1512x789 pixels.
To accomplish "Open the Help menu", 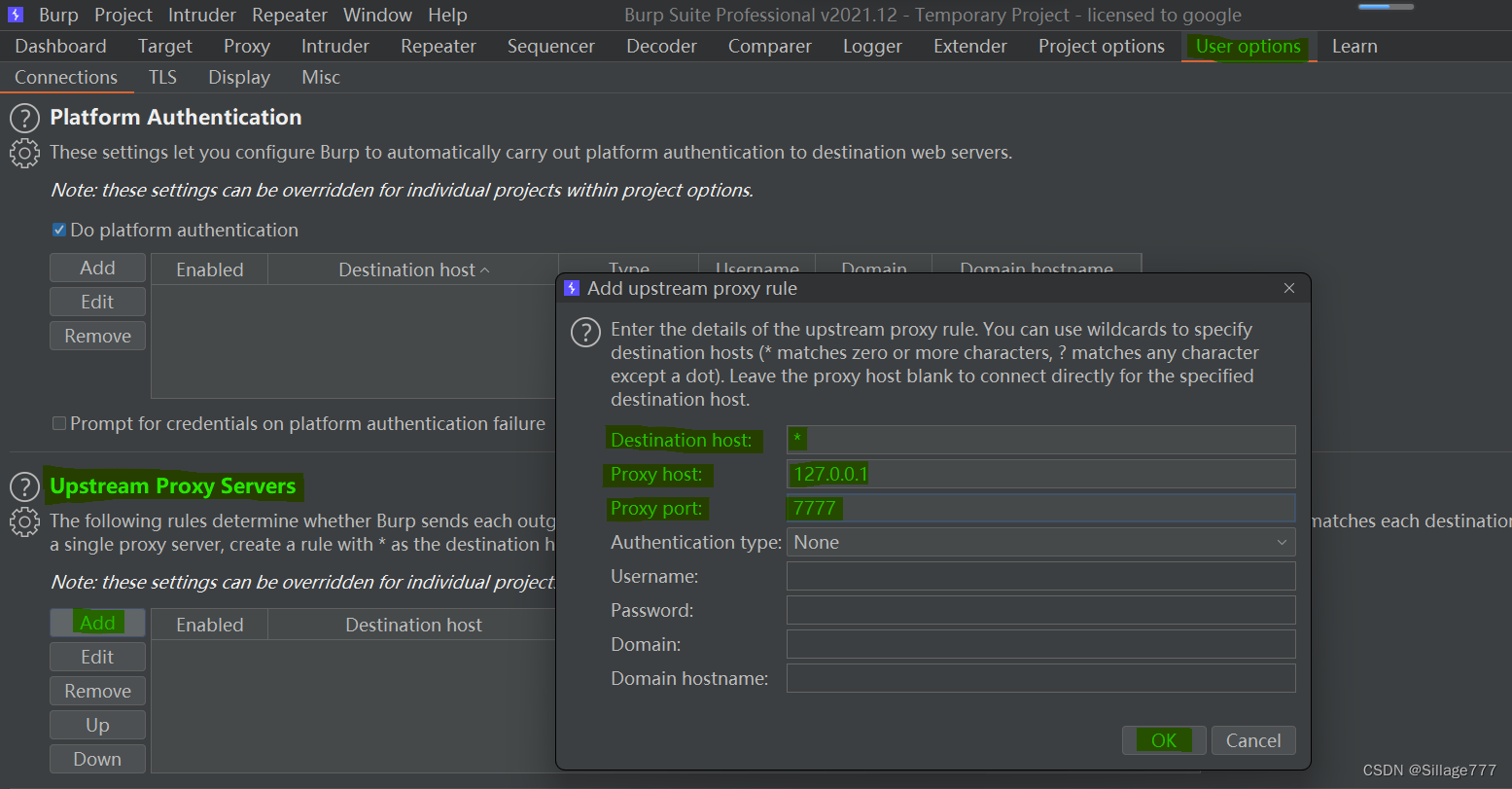I will [447, 15].
